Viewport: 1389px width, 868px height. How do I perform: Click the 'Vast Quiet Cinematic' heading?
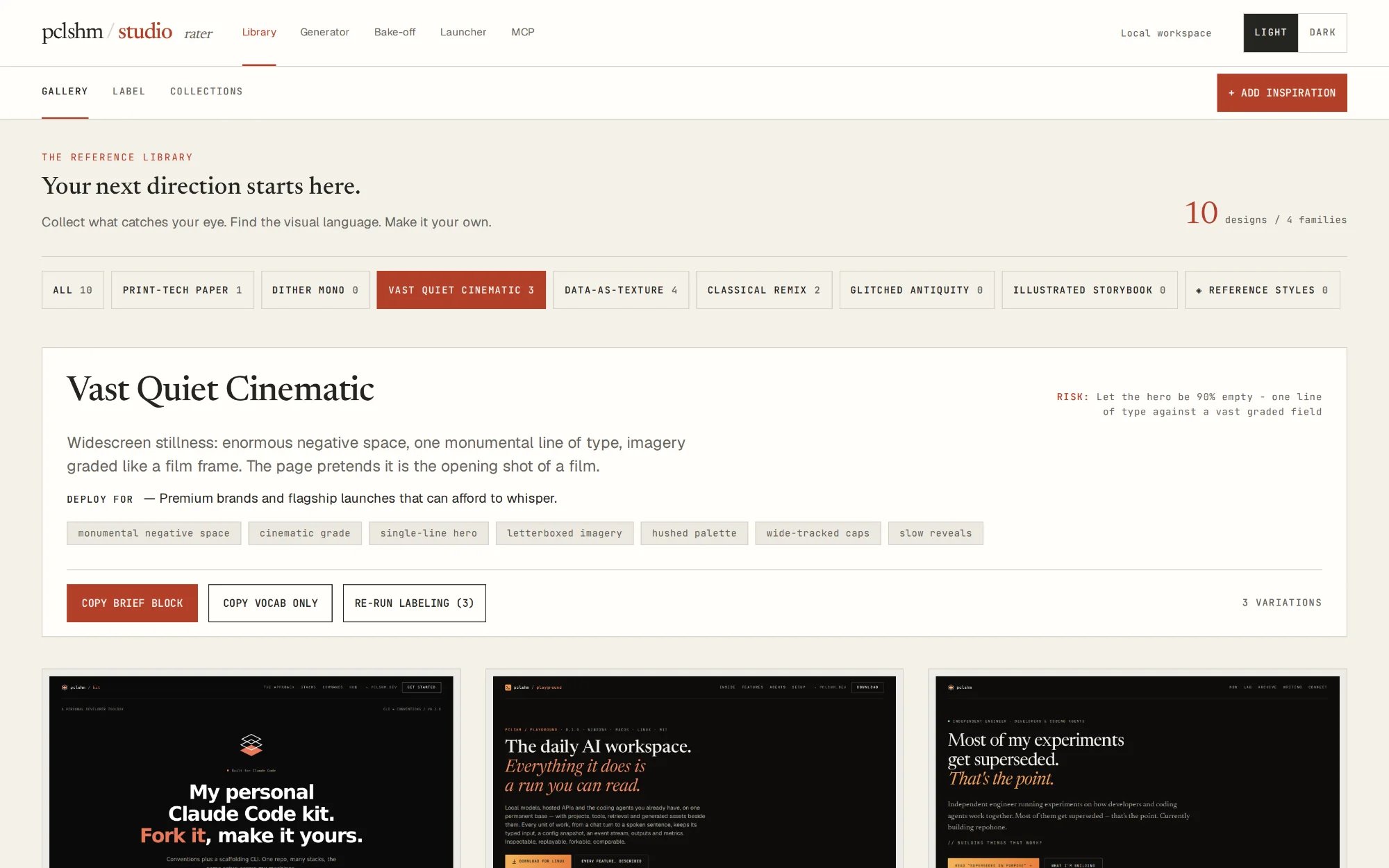[221, 389]
